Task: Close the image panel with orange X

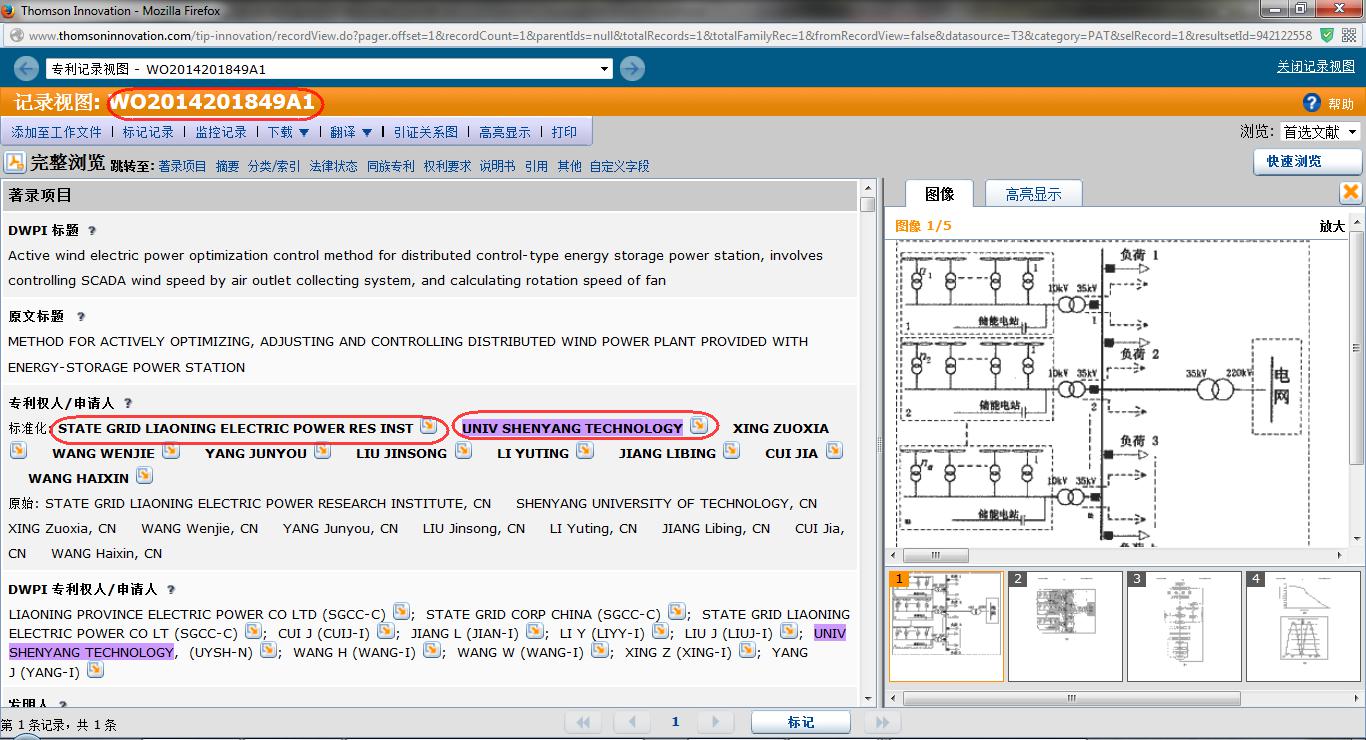Action: pyautogui.click(x=1350, y=192)
